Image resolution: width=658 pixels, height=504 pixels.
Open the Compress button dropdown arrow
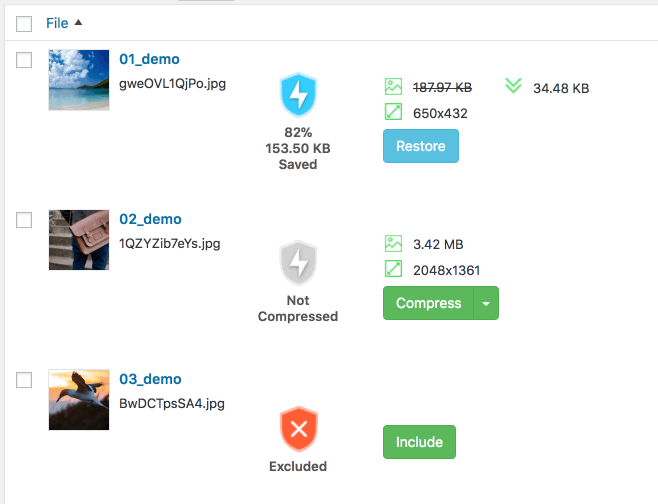coord(486,303)
